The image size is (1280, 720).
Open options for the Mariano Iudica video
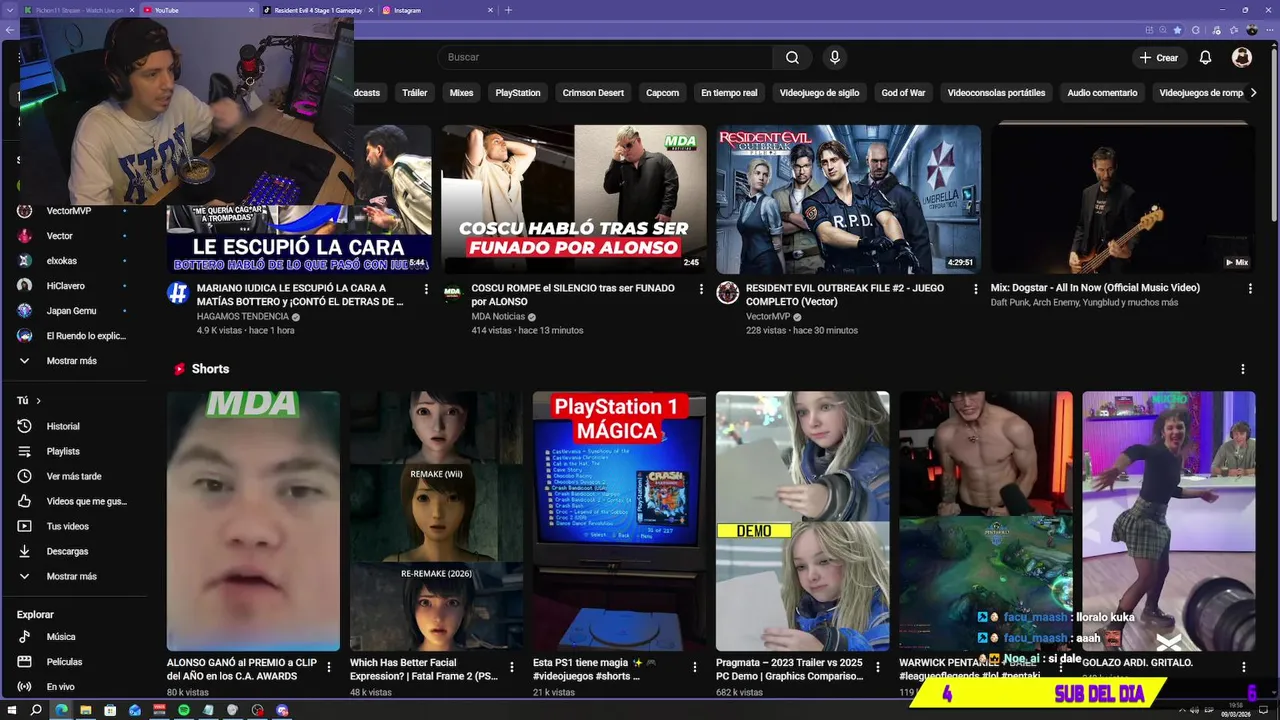pyautogui.click(x=426, y=289)
